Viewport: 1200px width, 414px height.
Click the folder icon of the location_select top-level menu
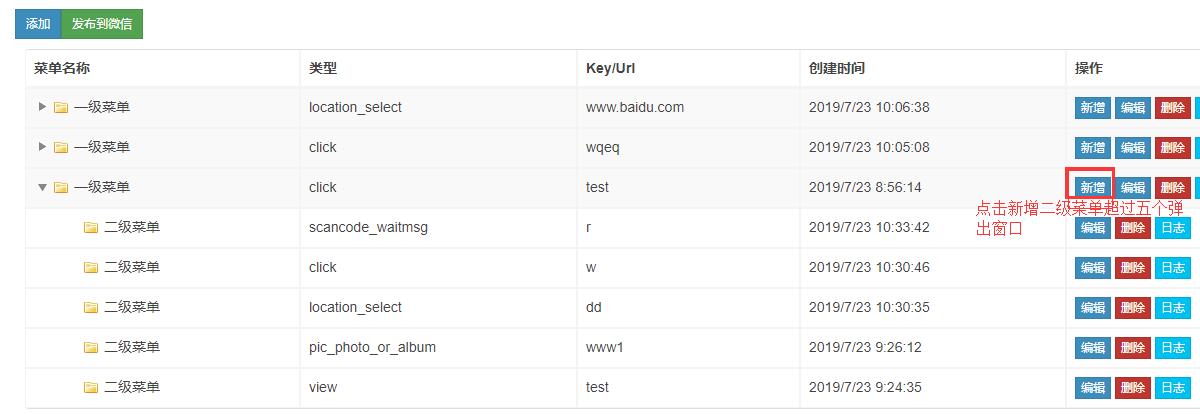click(61, 107)
